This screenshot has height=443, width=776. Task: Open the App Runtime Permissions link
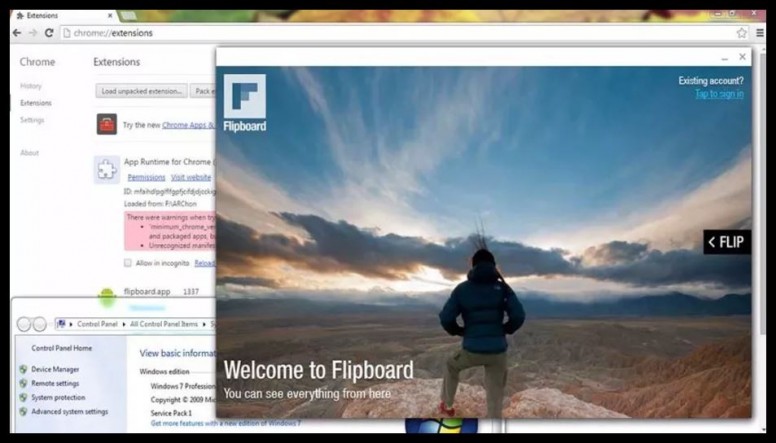tap(146, 177)
